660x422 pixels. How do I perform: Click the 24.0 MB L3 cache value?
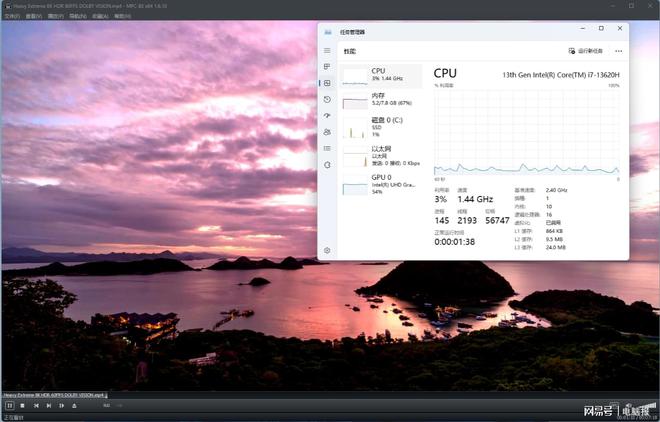pos(555,247)
